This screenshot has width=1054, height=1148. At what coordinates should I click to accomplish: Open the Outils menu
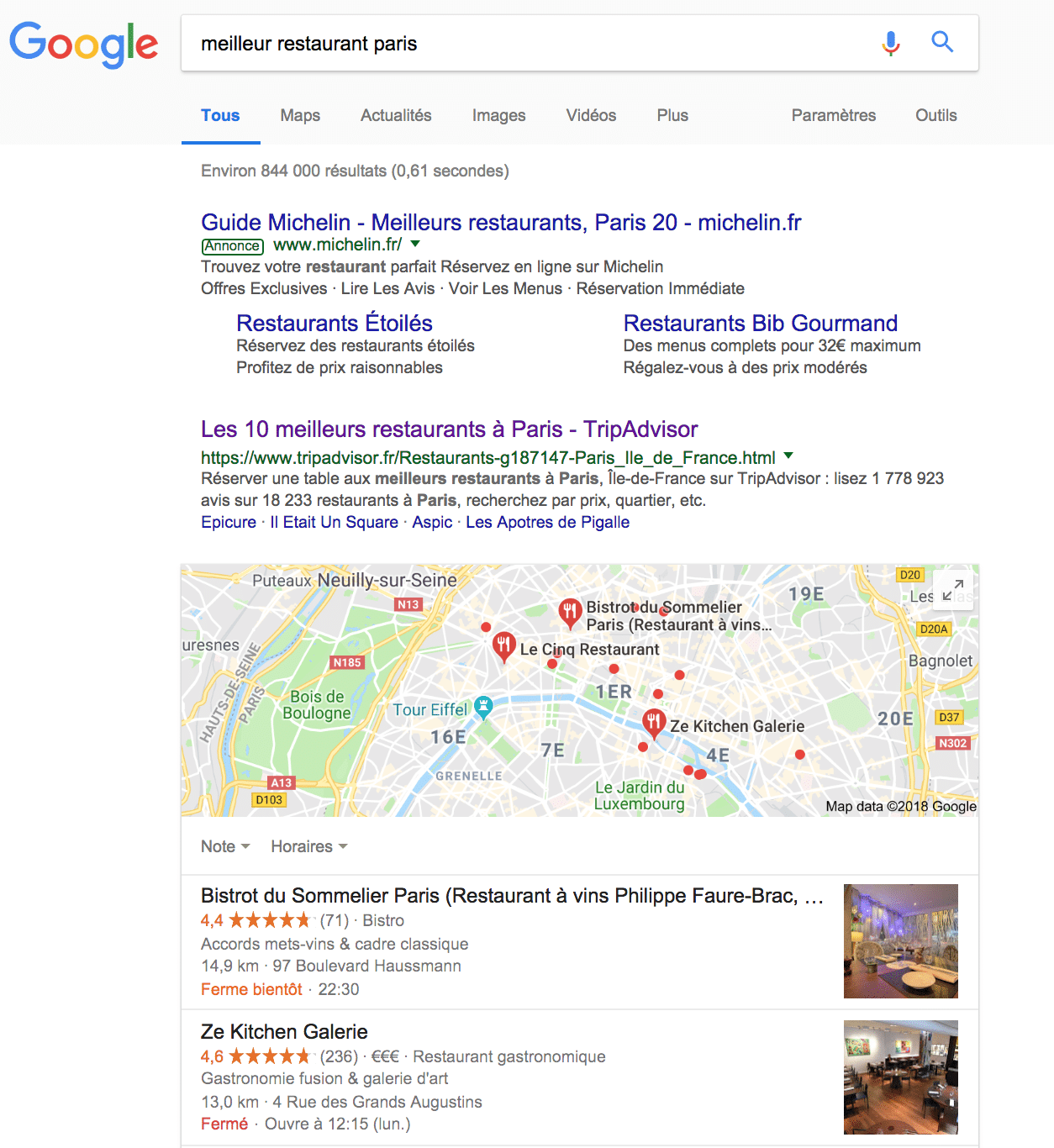pyautogui.click(x=936, y=115)
